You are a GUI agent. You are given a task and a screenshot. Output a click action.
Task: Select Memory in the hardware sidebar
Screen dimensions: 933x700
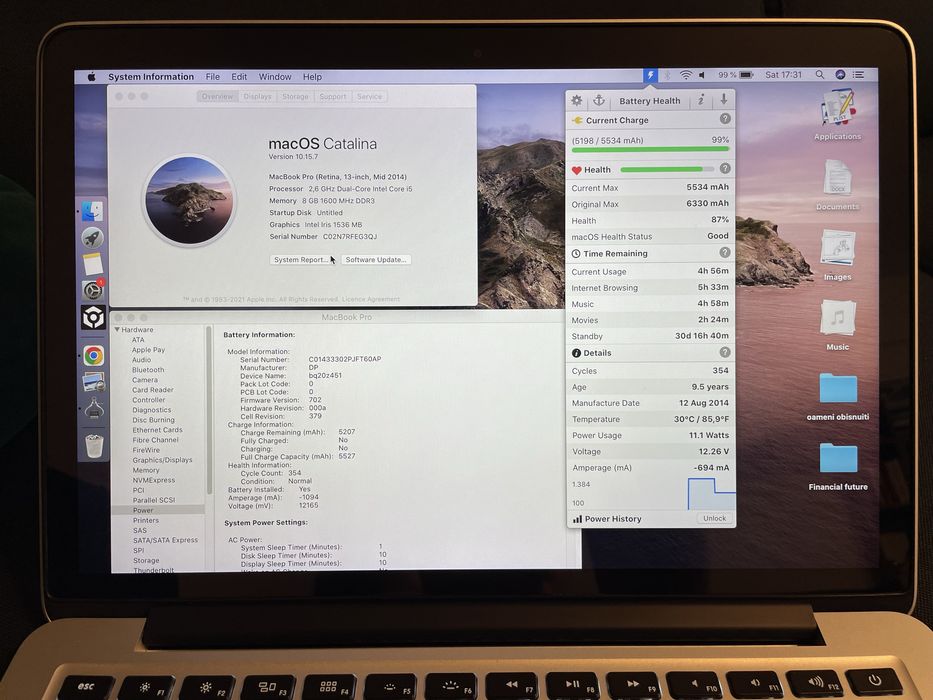146,470
